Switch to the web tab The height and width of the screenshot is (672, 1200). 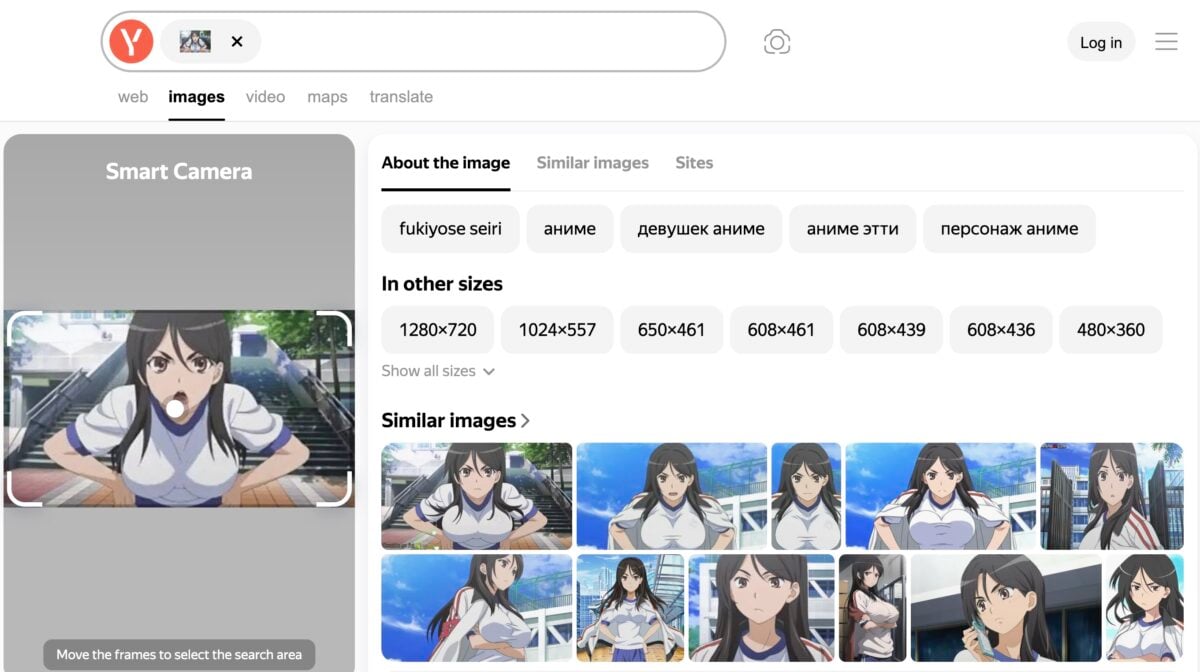click(x=132, y=96)
